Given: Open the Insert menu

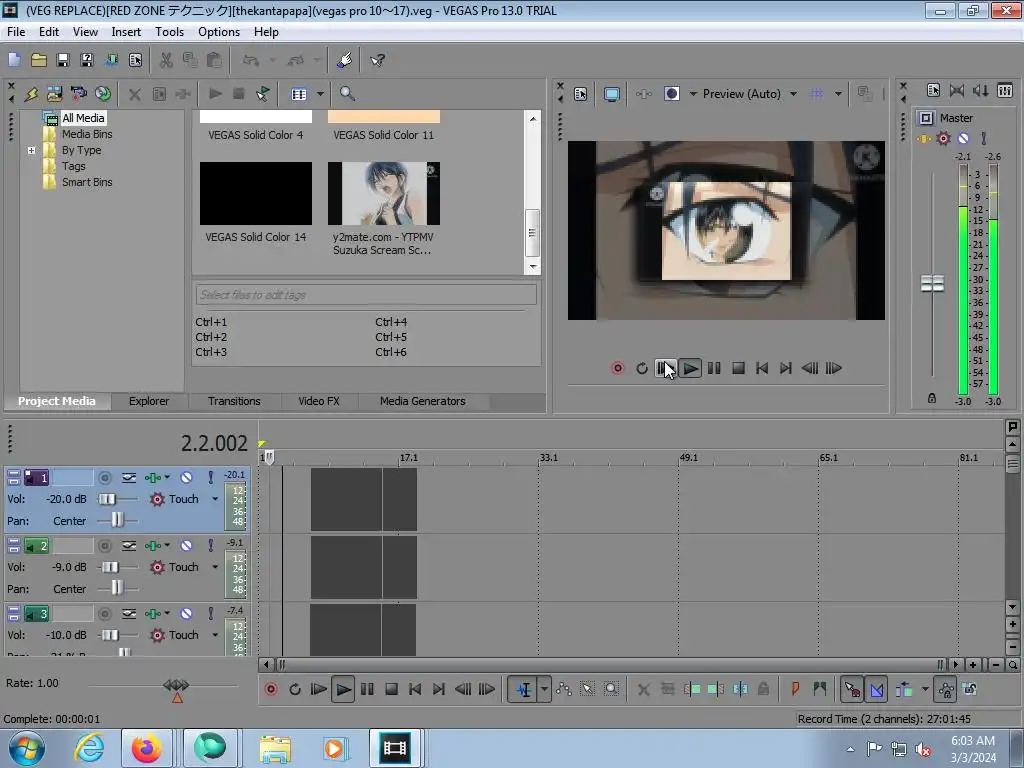Looking at the screenshot, I should tap(126, 32).
